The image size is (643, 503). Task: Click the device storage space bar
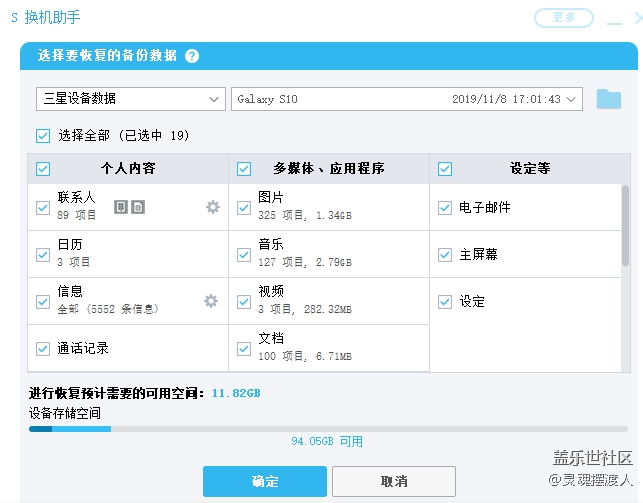tap(328, 429)
